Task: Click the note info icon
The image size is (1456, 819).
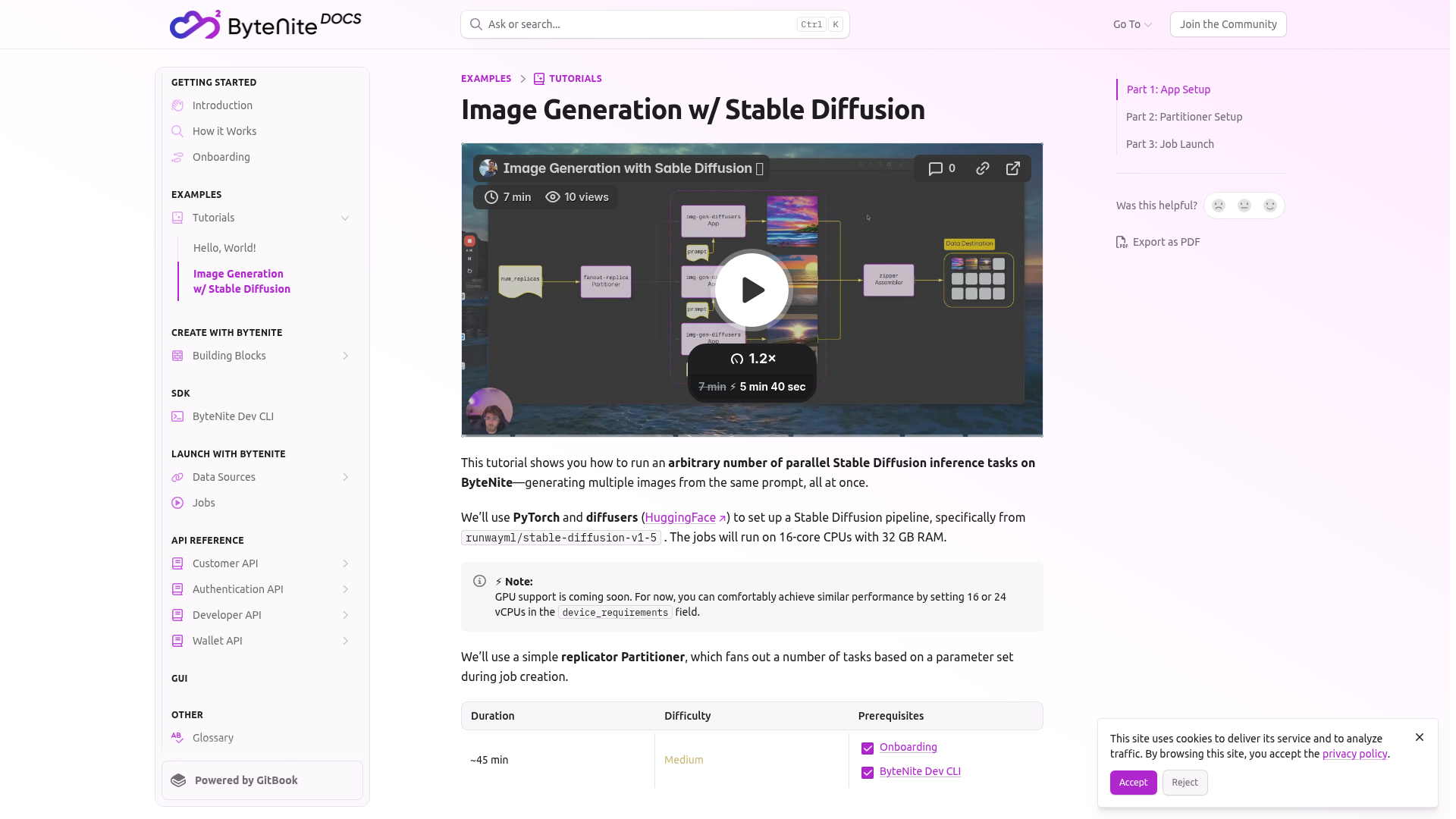Action: pyautogui.click(x=479, y=581)
